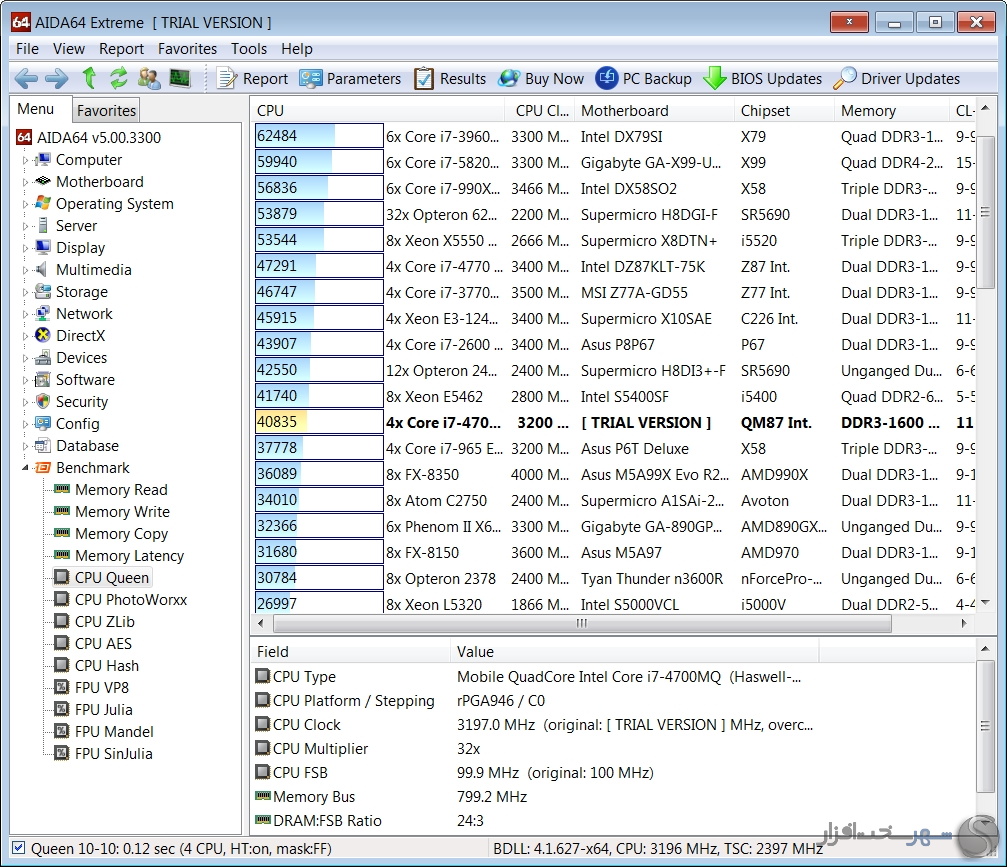Click the Forward arrow toolbar icon
The image size is (1007, 867).
click(57, 78)
